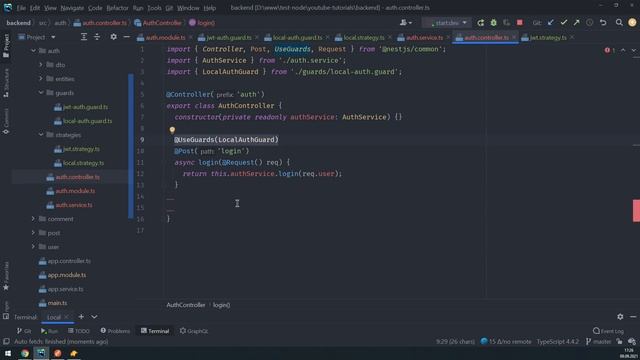
Task: Open the GraphQL tool window
Action: click(194, 331)
